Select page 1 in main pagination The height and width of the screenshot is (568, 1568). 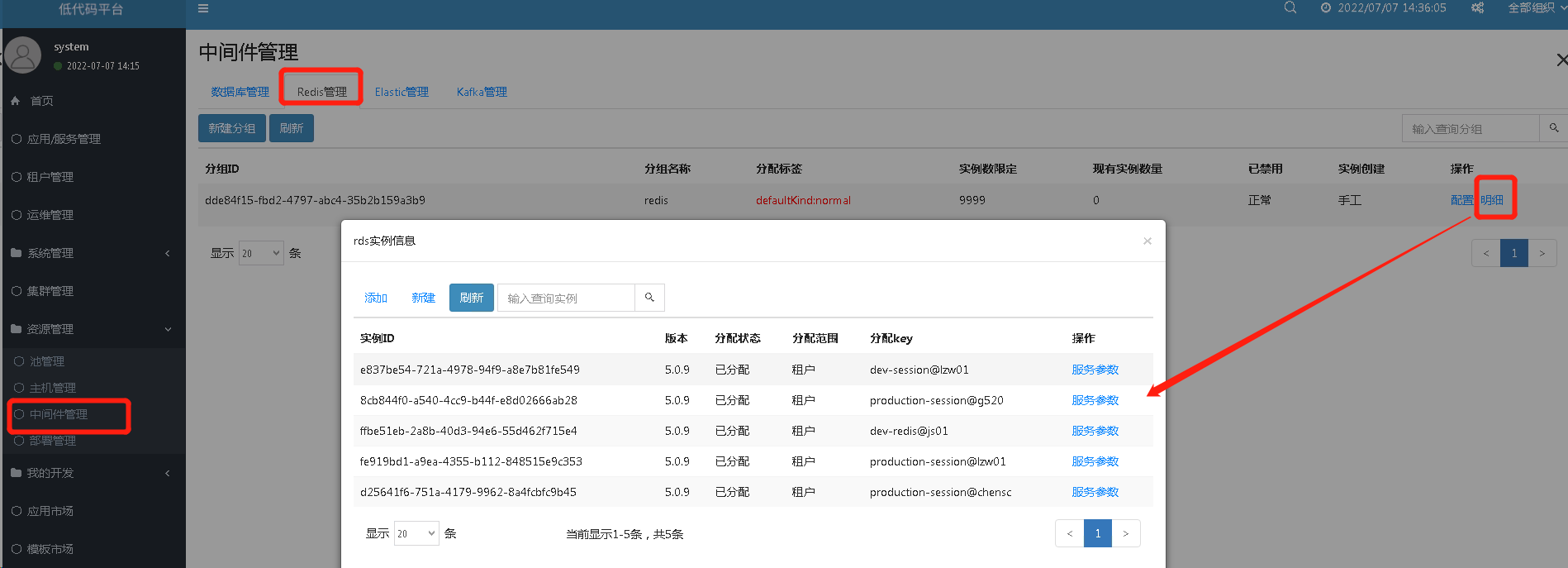point(1514,254)
